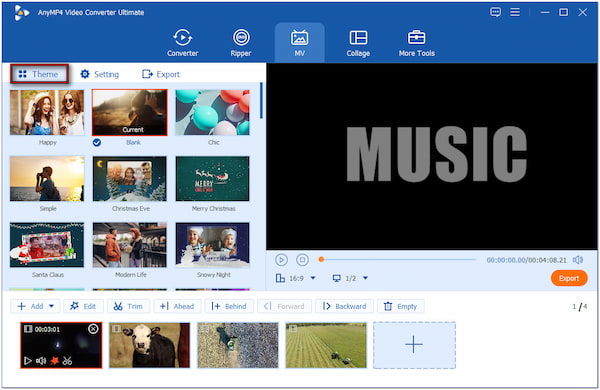
Task: Open the Setting sub-tab
Action: (x=100, y=74)
